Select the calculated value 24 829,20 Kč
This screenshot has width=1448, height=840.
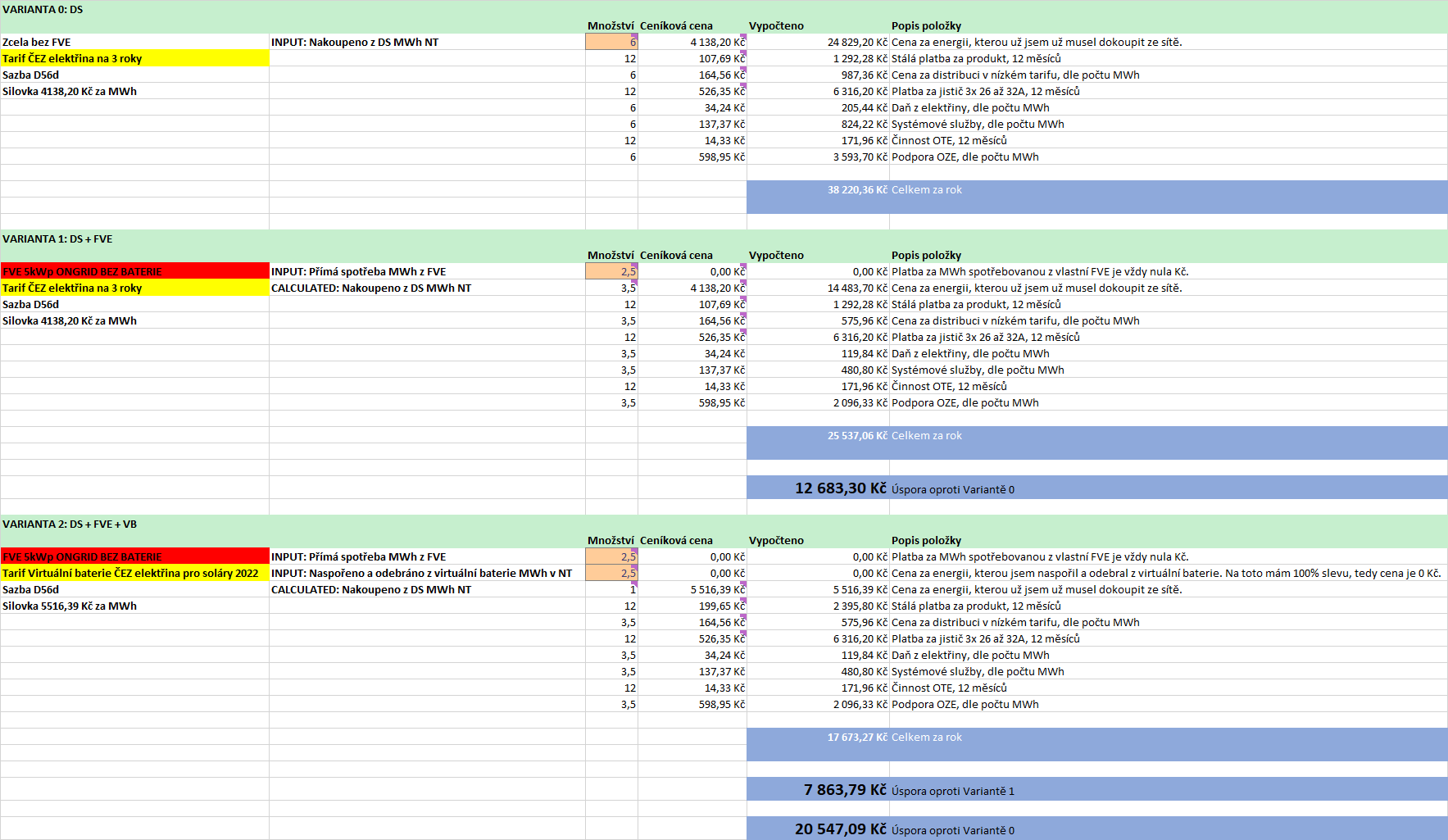818,42
